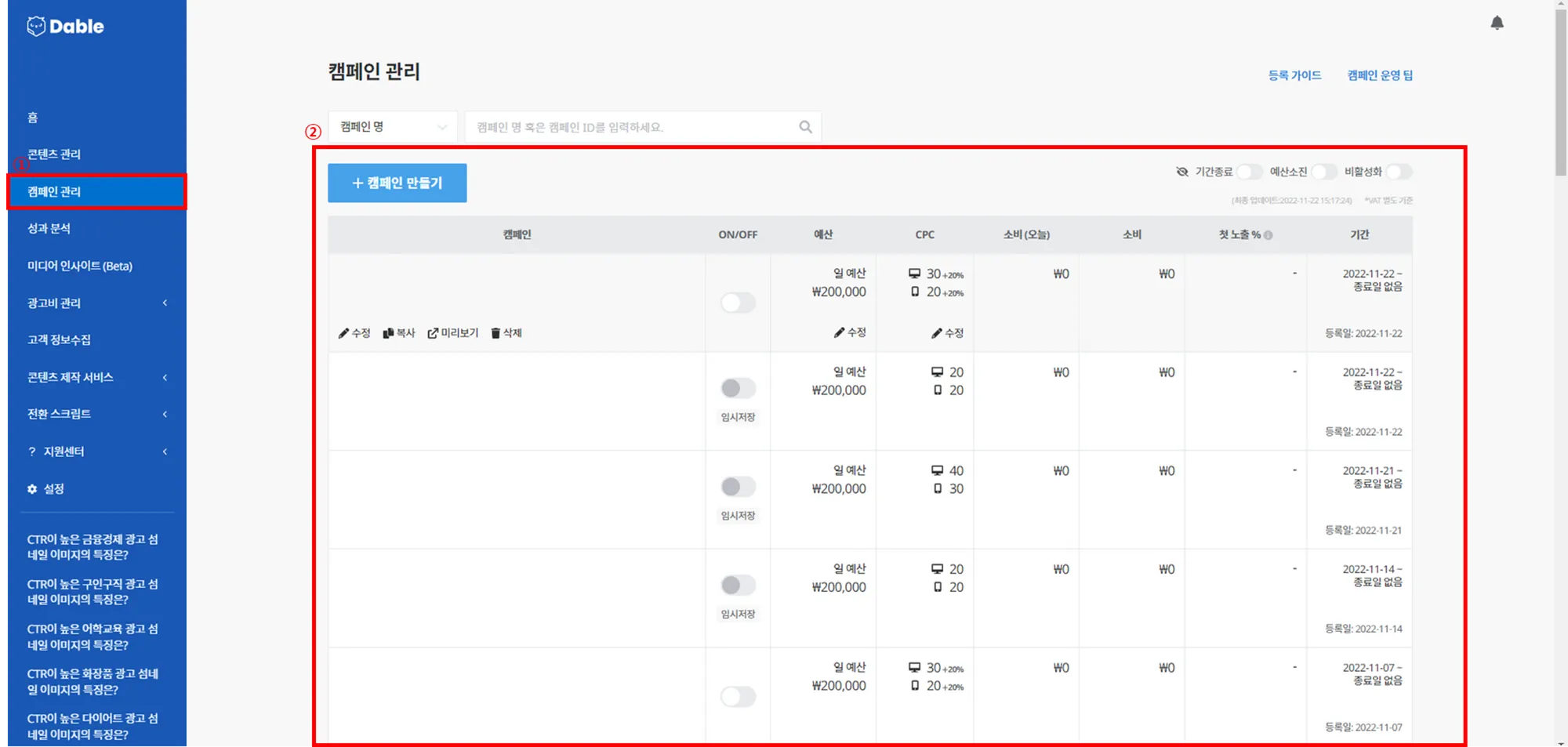Image resolution: width=1568 pixels, height=747 pixels.
Task: Edit the first campaign's CPC (수정)
Action: tap(947, 333)
